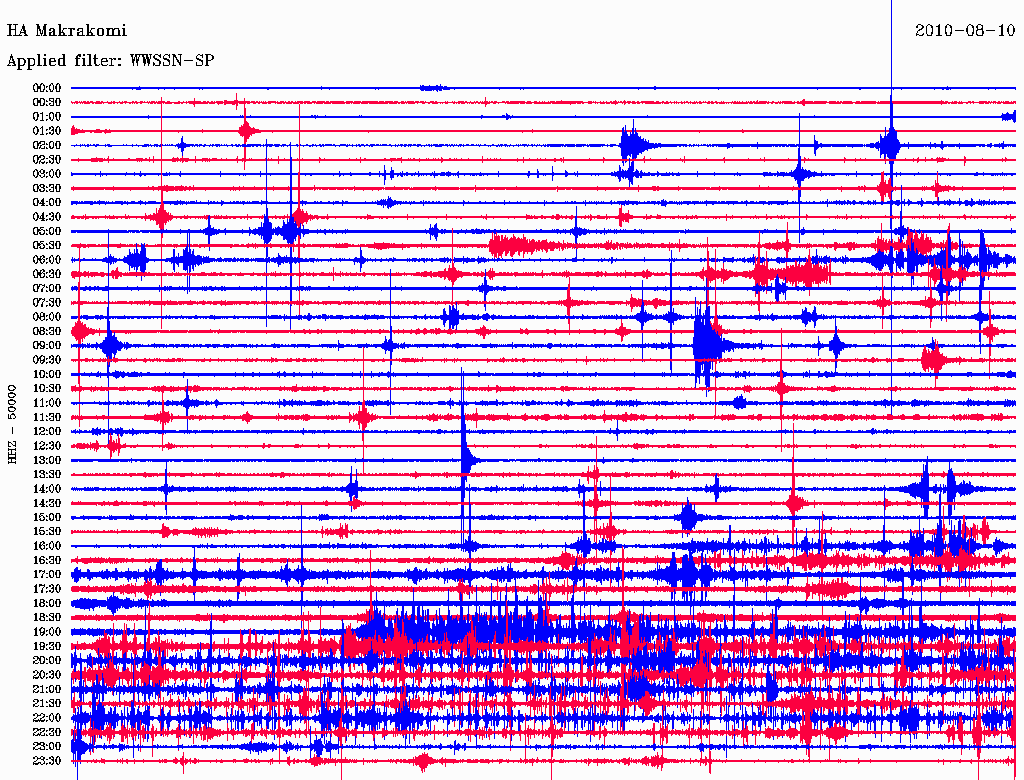1024x780 pixels.
Task: Select the 20:00 time label
Action: tap(46, 660)
